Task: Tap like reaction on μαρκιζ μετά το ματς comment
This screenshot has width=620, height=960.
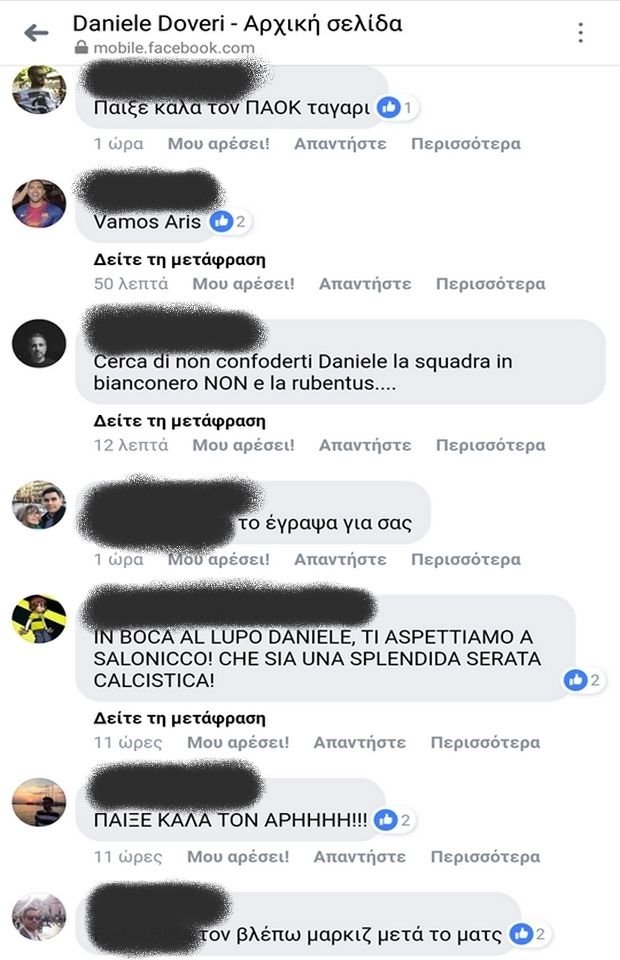Action: pyautogui.click(x=521, y=934)
